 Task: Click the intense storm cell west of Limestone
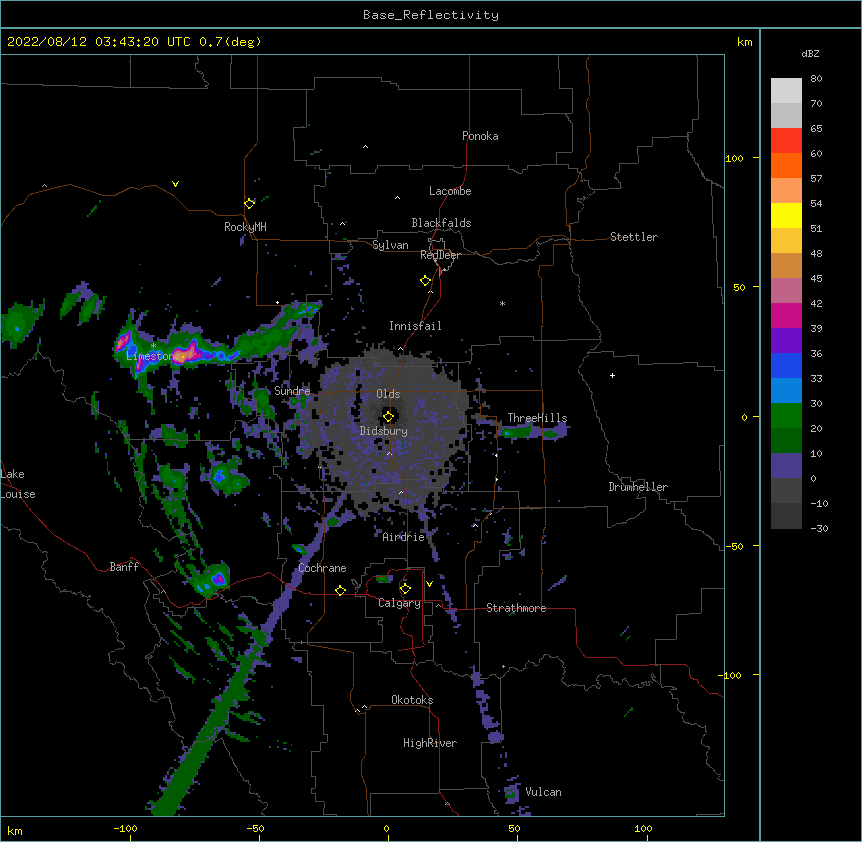tap(123, 341)
